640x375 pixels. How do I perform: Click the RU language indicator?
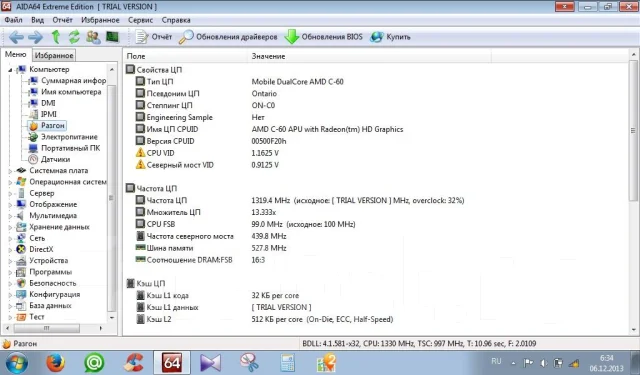point(496,361)
